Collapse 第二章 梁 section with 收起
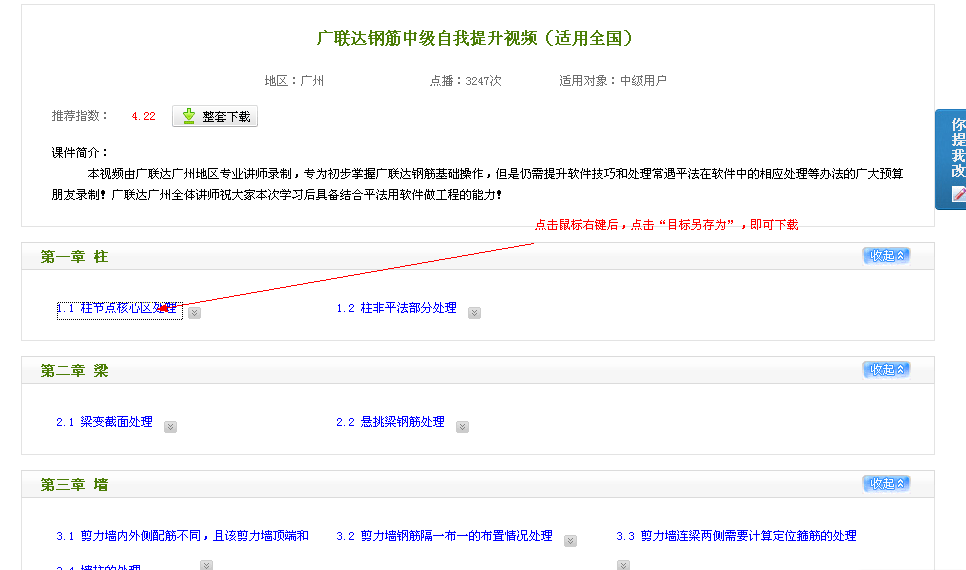This screenshot has width=966, height=570. point(887,370)
